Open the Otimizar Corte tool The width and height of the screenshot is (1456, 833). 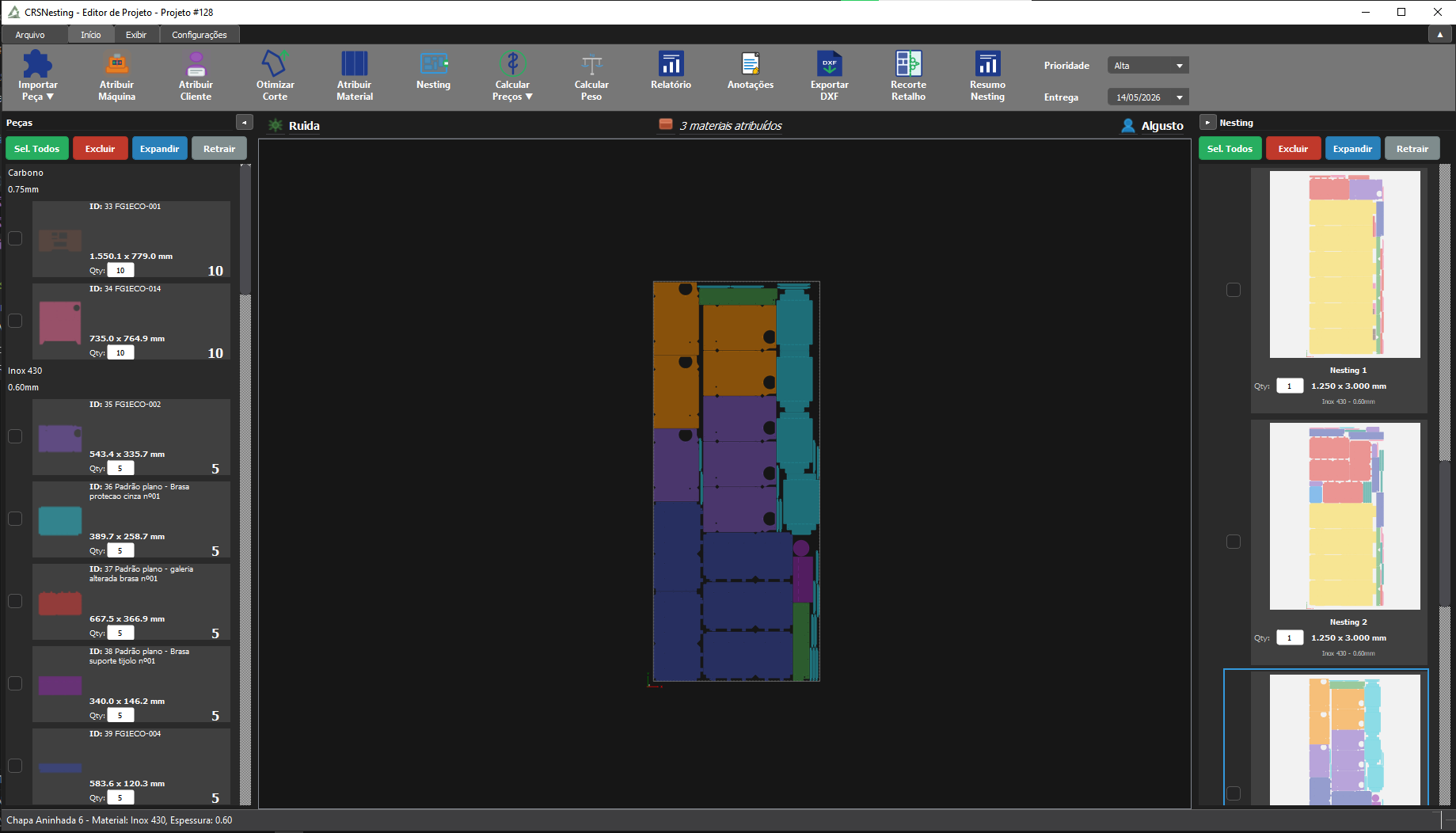pos(275,76)
